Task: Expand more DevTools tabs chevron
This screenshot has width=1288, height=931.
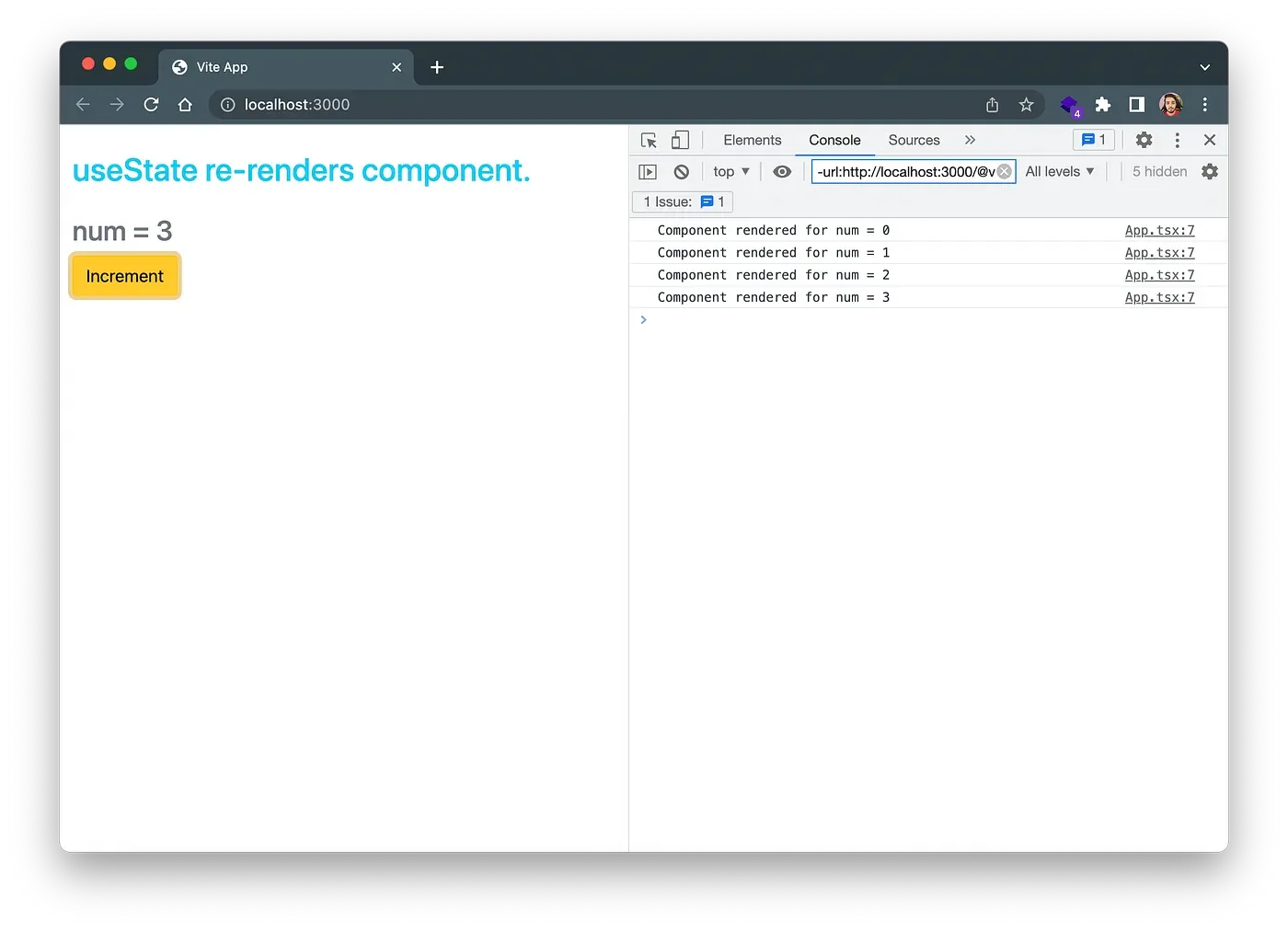Action: pos(970,140)
